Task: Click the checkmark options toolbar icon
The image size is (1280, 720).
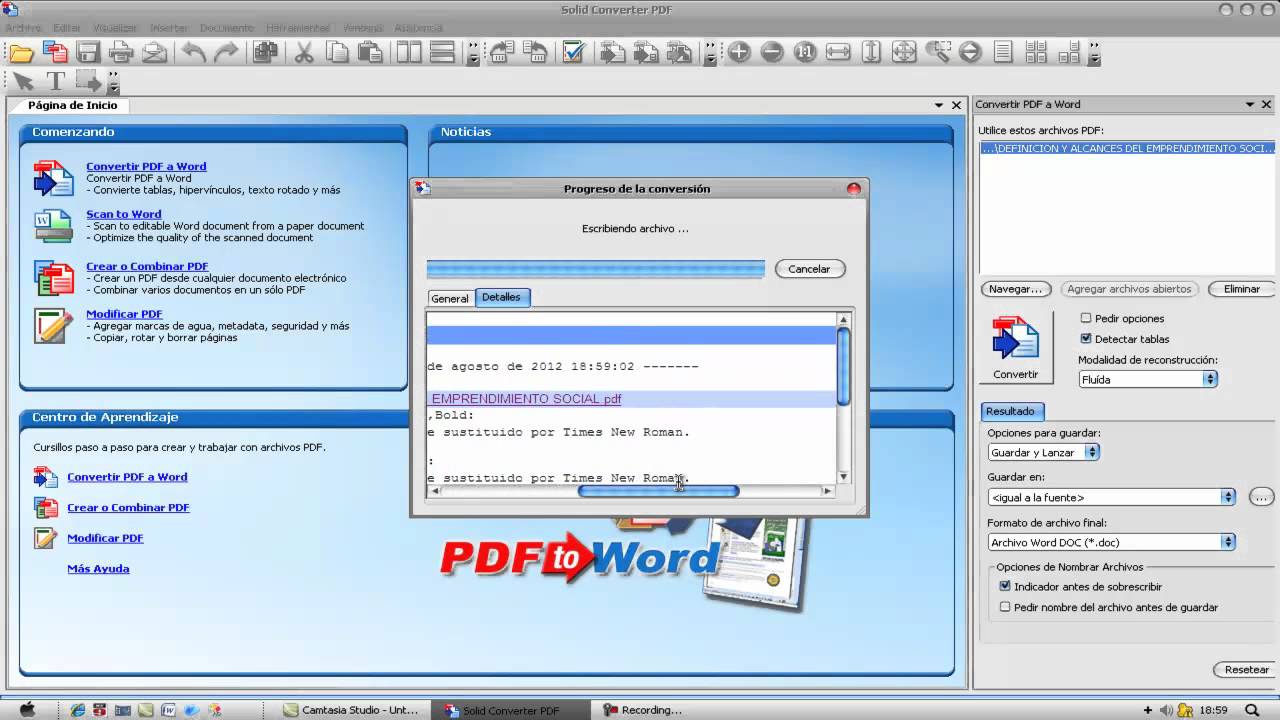Action: (573, 53)
